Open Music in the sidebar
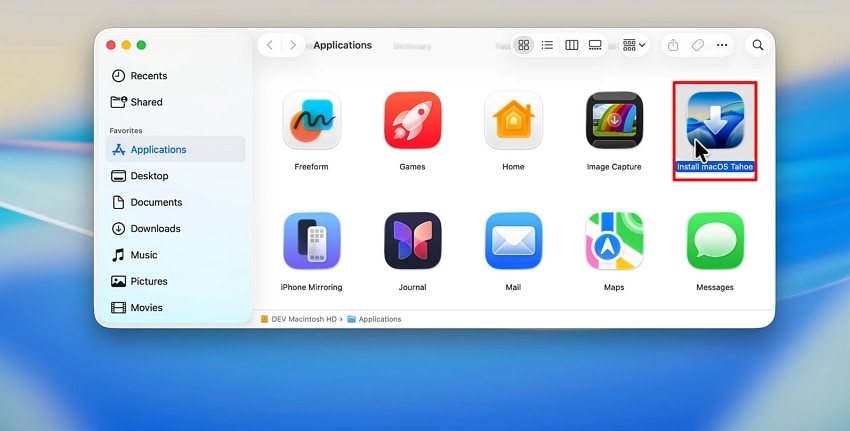The width and height of the screenshot is (850, 431). (x=175, y=255)
